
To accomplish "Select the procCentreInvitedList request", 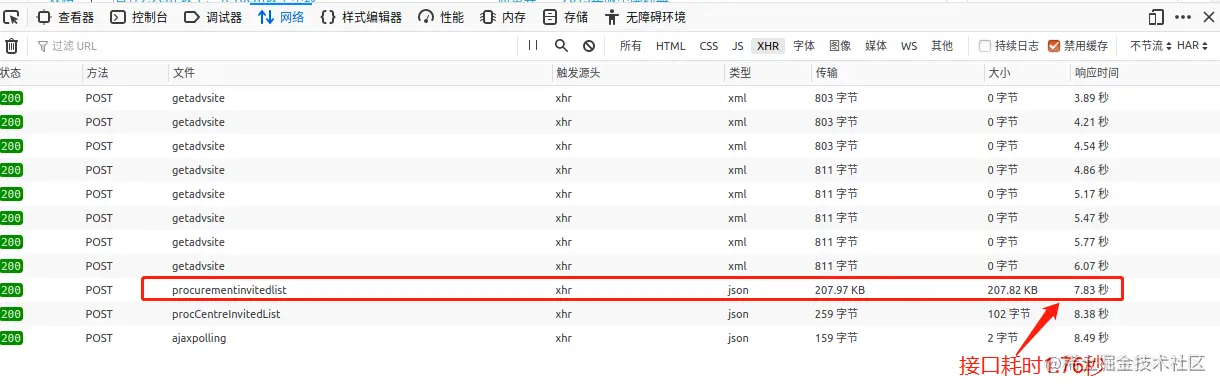I will coord(610,314).
